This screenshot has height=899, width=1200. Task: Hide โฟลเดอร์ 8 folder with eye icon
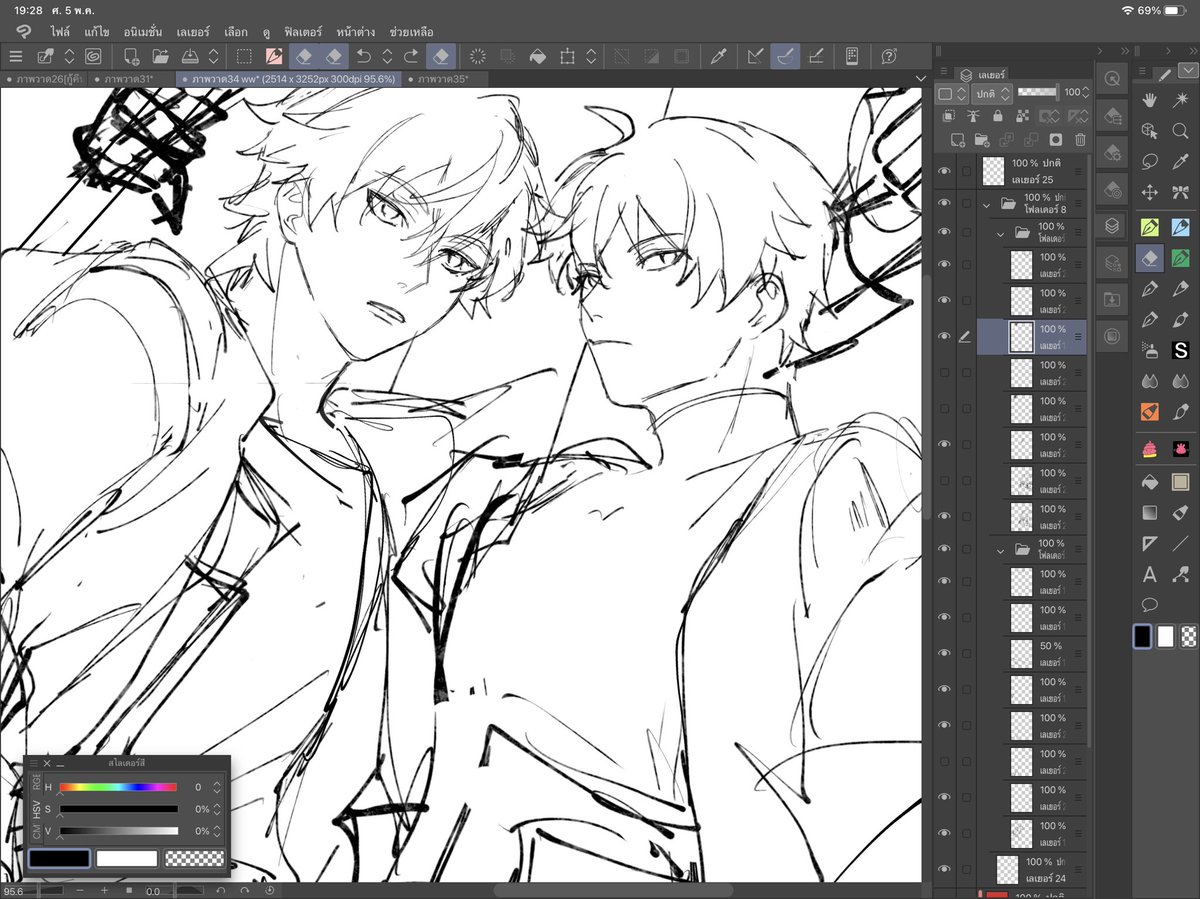(x=944, y=204)
